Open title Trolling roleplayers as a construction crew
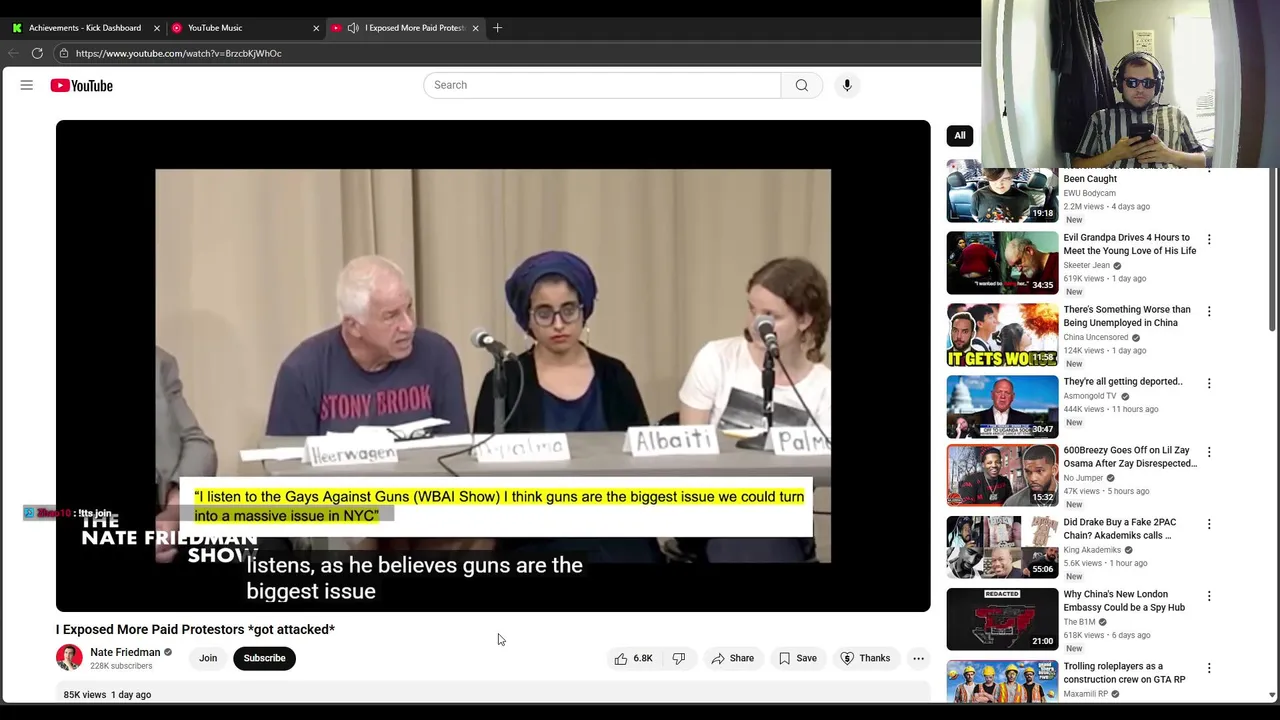Screen dimensions: 1280x720 (1124, 672)
